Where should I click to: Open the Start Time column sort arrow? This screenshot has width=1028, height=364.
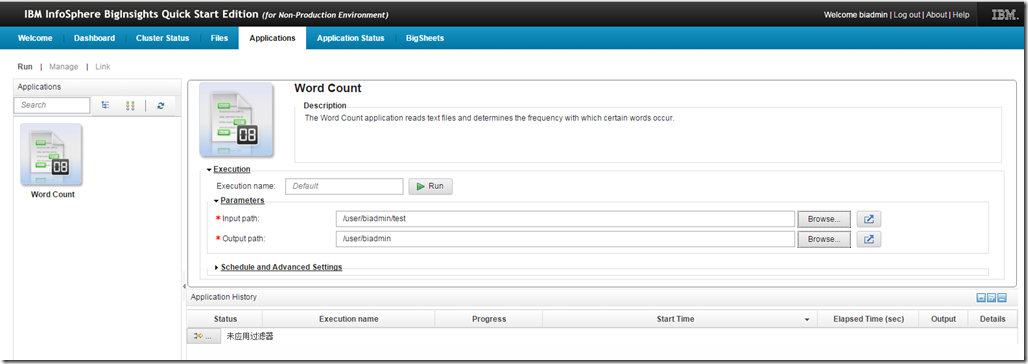coord(806,319)
